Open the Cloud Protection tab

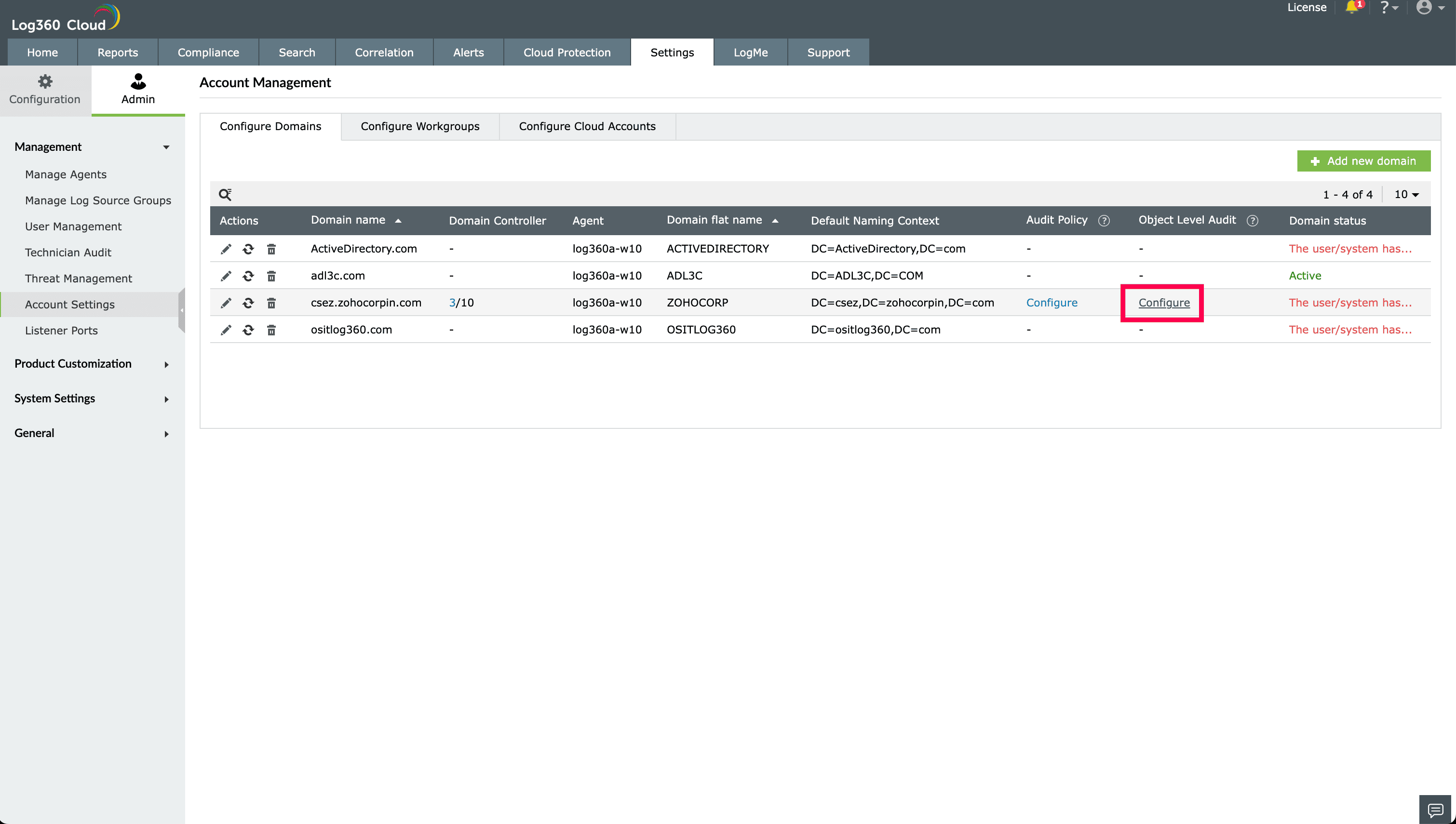(x=566, y=53)
